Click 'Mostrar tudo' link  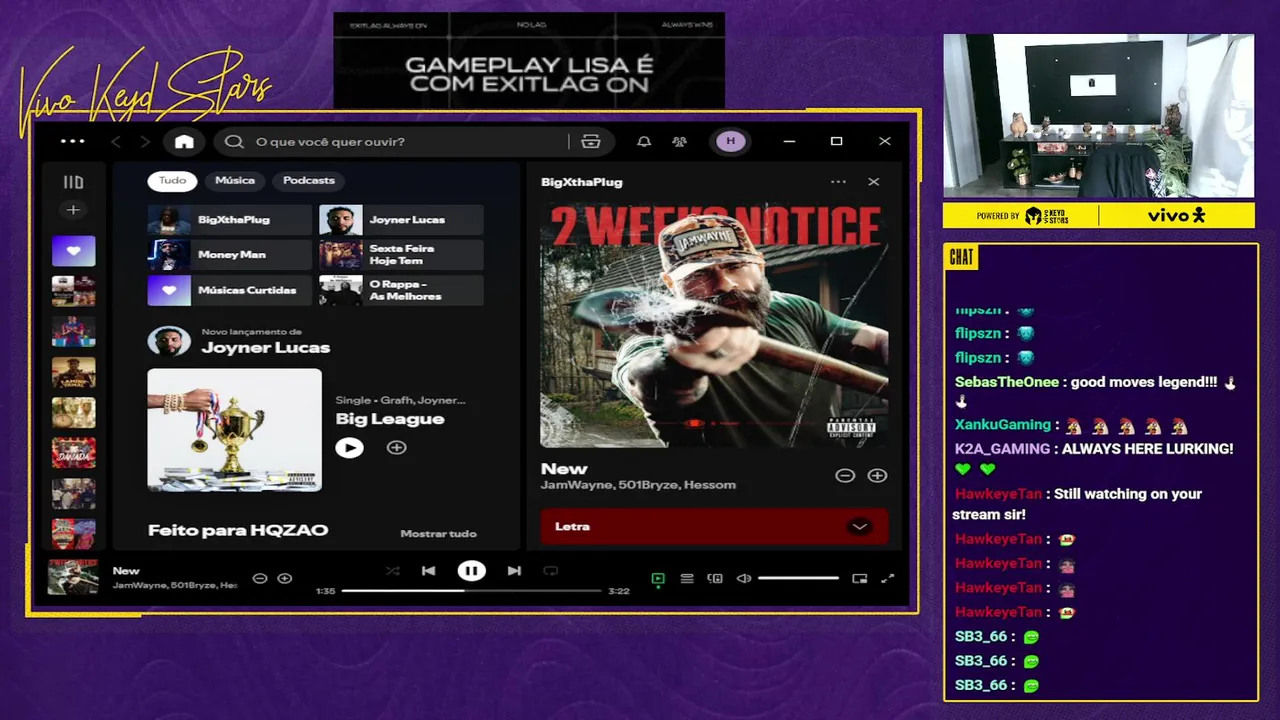click(438, 534)
